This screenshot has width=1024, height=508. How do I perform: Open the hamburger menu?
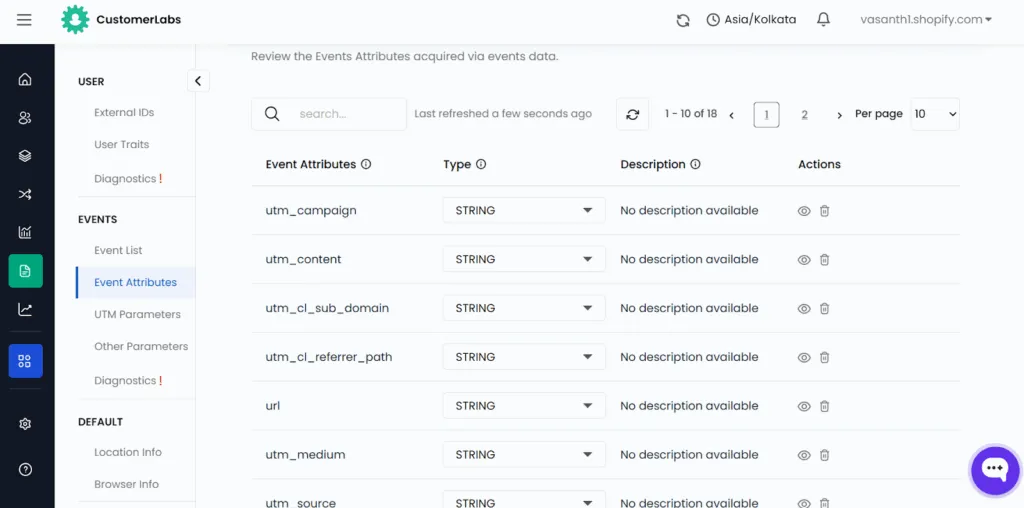pos(24,20)
